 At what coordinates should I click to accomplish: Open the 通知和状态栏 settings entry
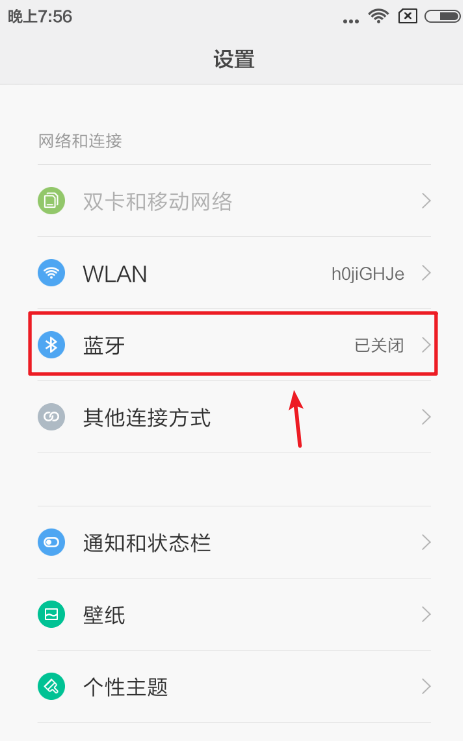point(234,542)
